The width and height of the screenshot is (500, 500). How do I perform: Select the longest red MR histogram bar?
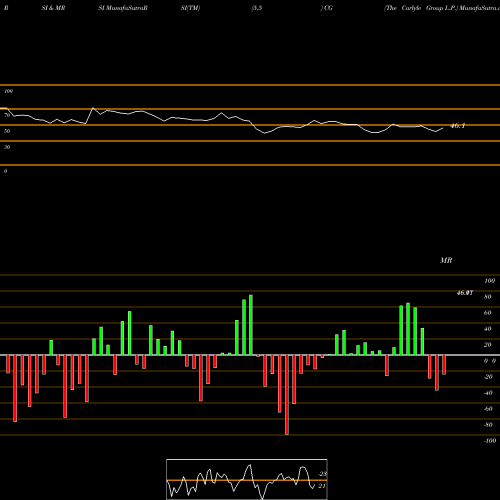(x=287, y=395)
